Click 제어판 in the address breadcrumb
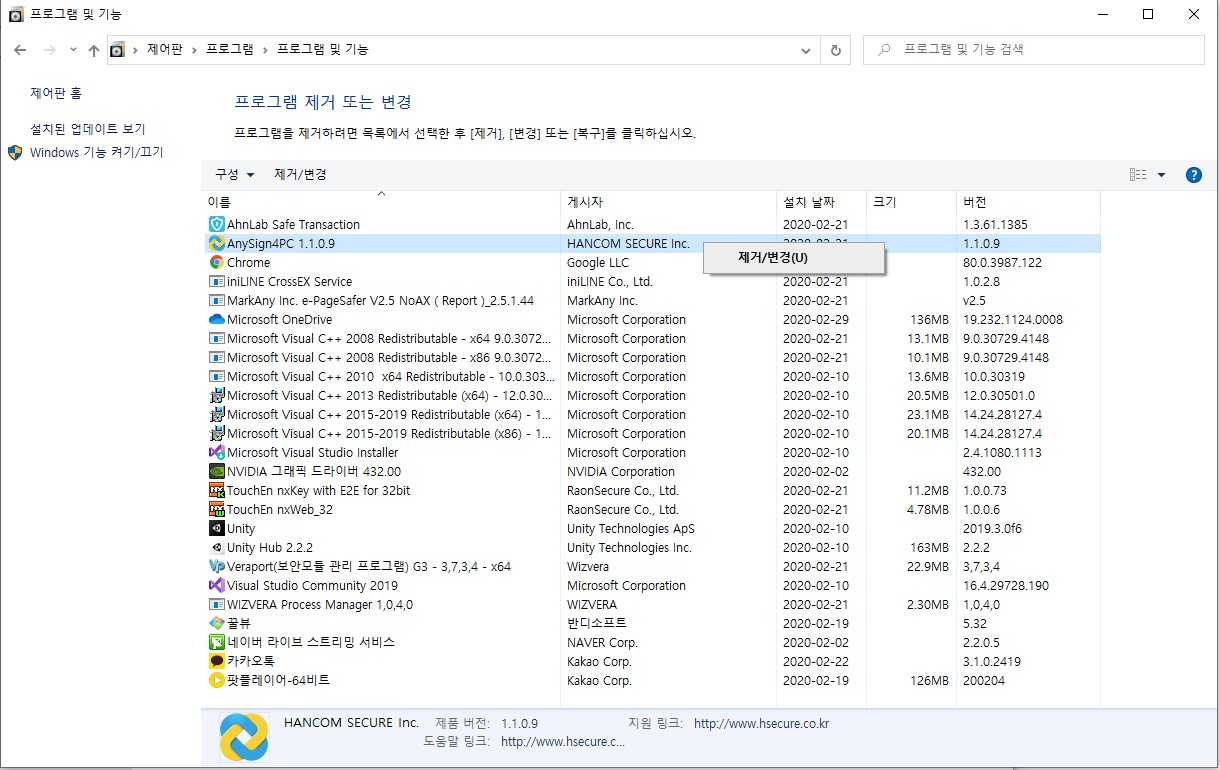Image resolution: width=1220 pixels, height=770 pixels. 165,50
